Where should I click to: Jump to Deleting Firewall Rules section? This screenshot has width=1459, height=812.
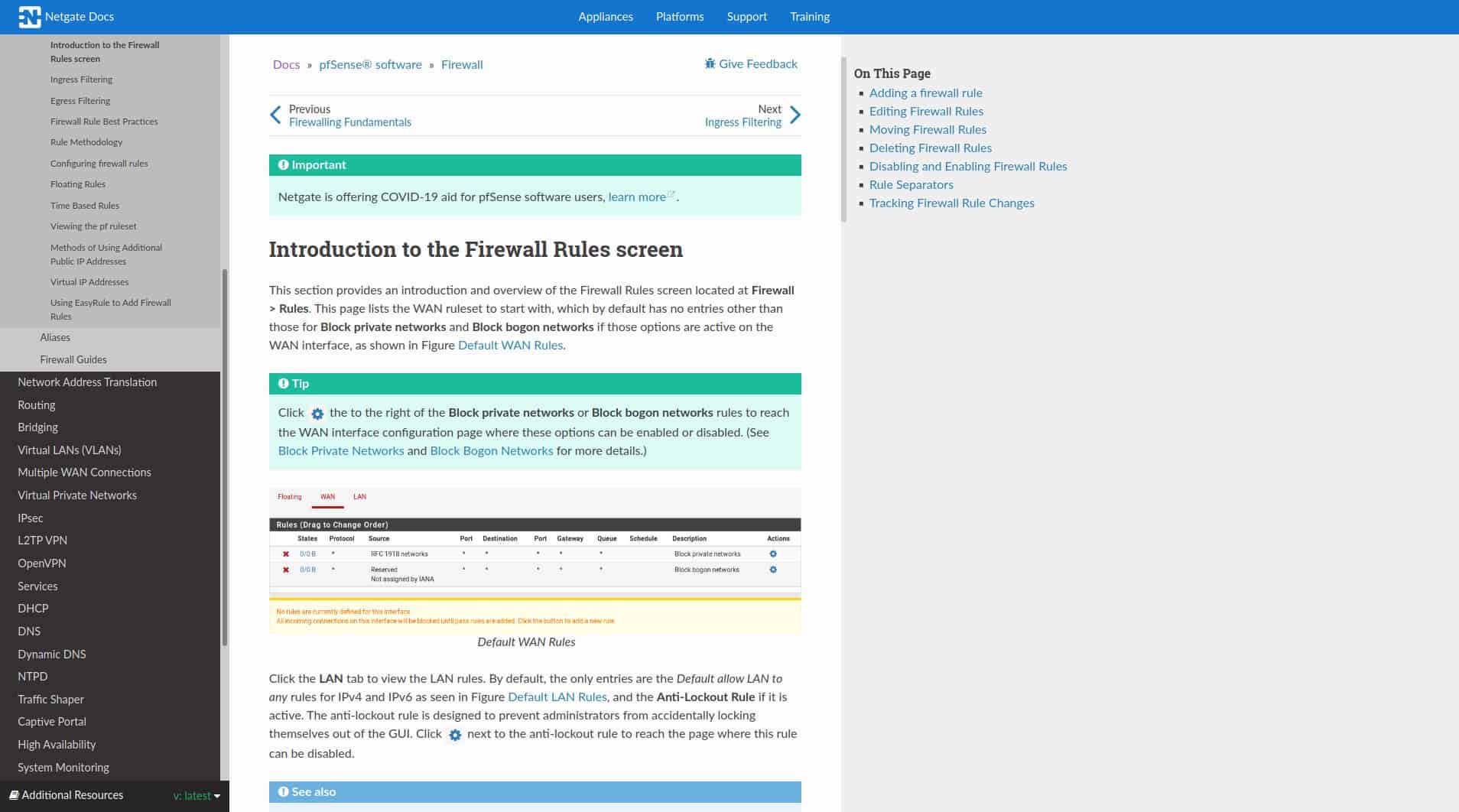931,148
